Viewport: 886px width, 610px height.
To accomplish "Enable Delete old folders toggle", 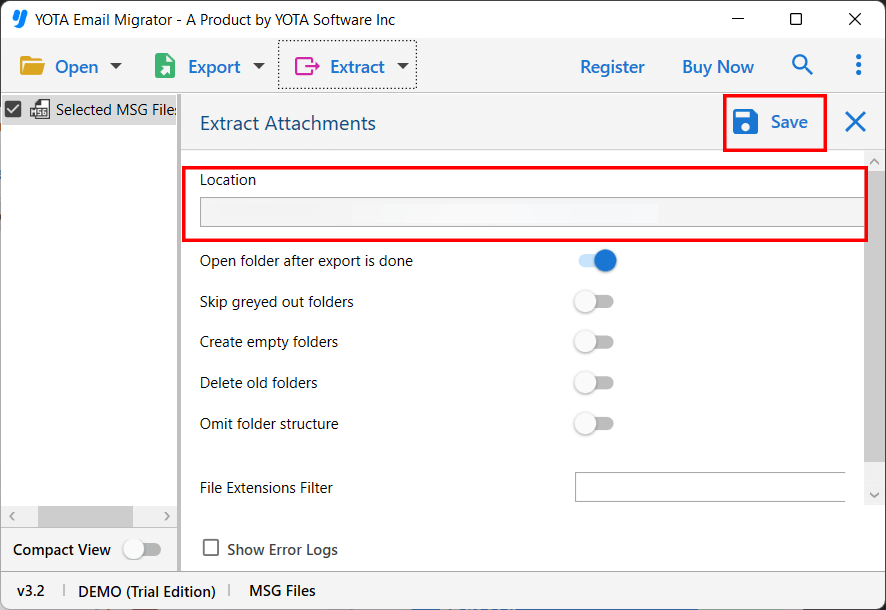I will pyautogui.click(x=593, y=383).
